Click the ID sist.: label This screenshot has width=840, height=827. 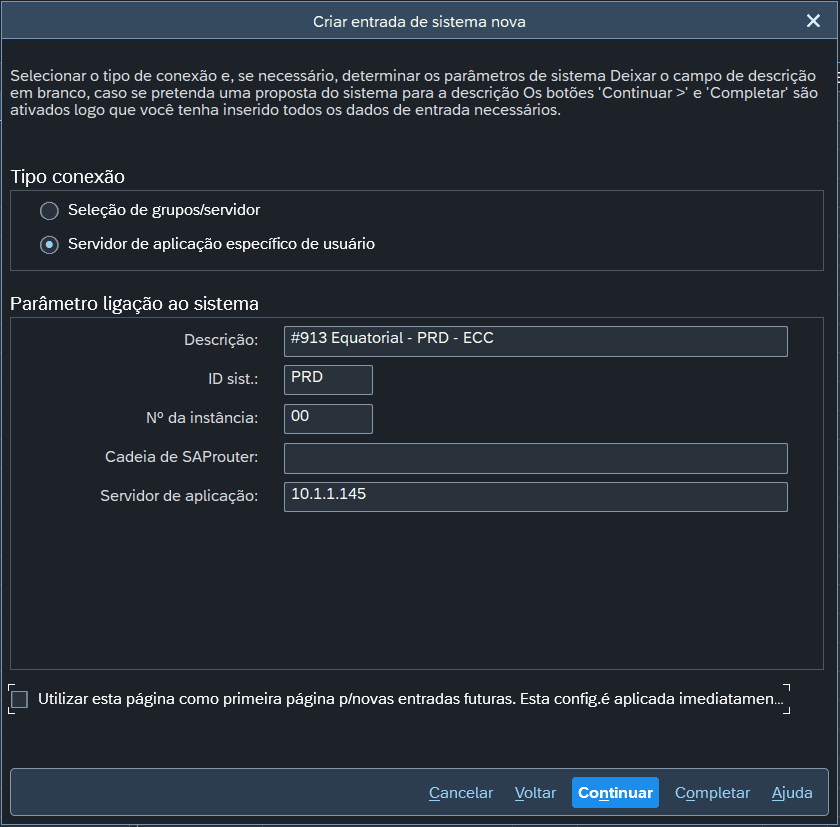tap(233, 379)
